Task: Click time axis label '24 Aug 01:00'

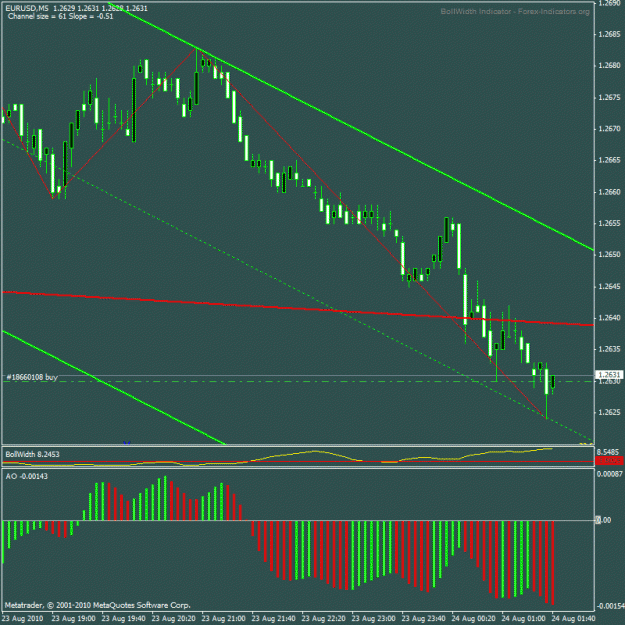Action: tap(523, 619)
